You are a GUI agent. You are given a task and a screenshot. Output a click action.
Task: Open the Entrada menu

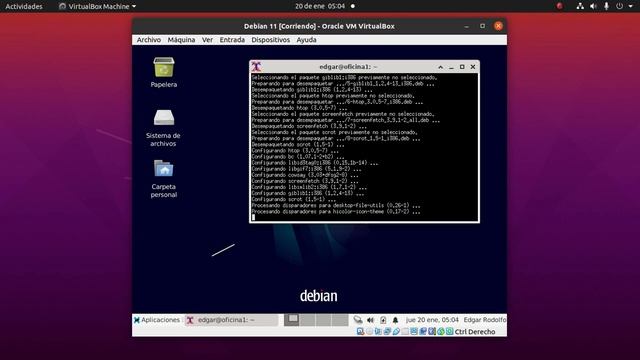[232, 40]
